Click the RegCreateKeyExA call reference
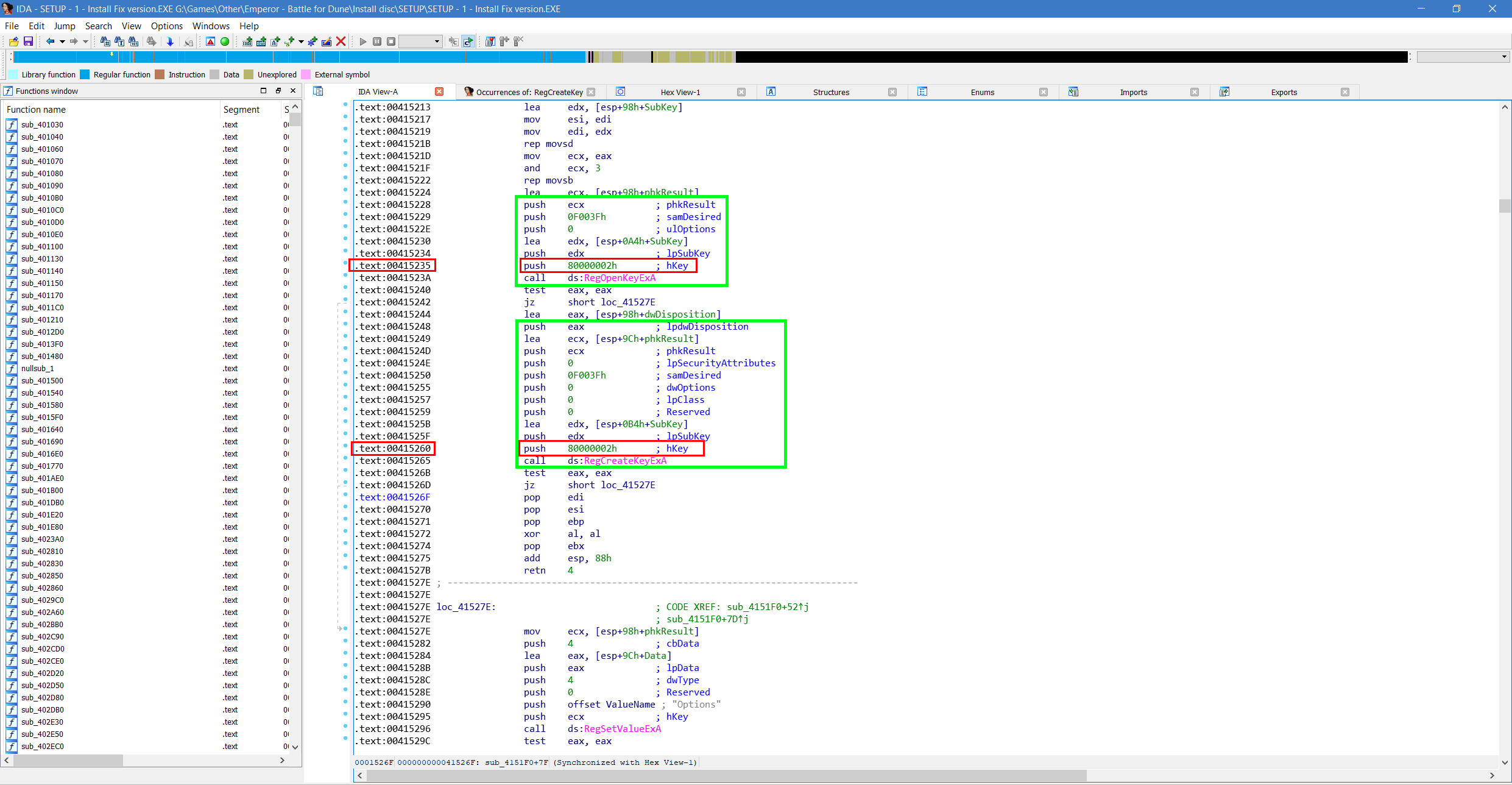The image size is (1512, 785). click(x=625, y=461)
